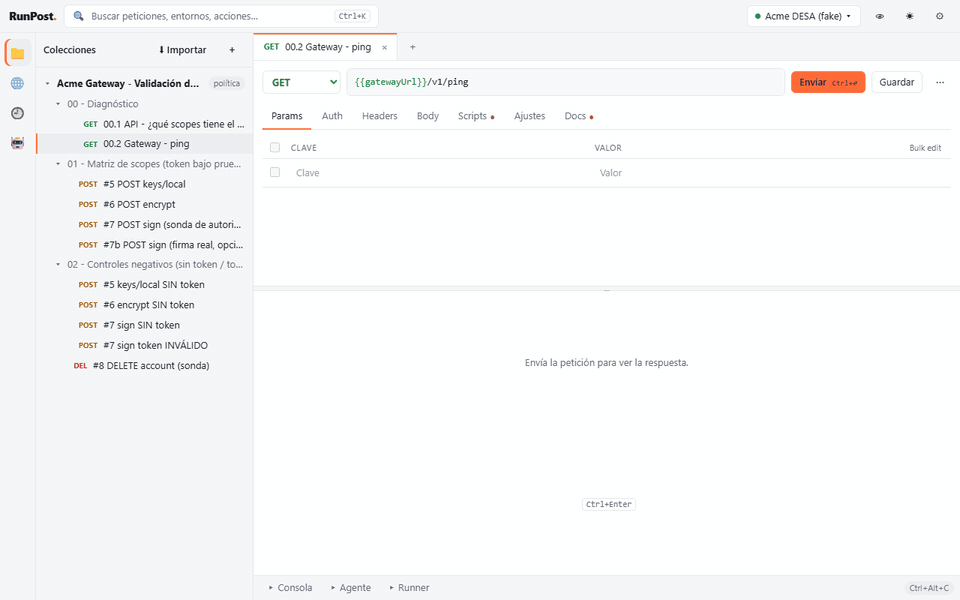960x600 pixels.
Task: Switch to the Params tab
Action: (x=287, y=116)
